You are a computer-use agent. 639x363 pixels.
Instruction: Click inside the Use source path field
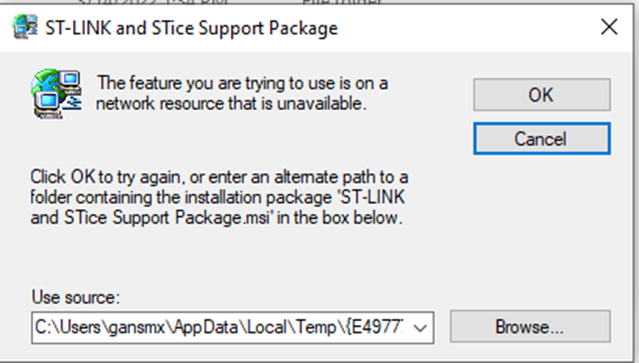[220, 328]
